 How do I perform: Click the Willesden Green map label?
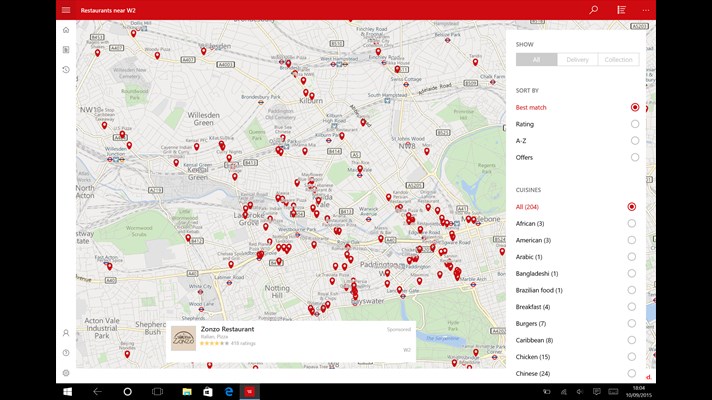point(203,119)
